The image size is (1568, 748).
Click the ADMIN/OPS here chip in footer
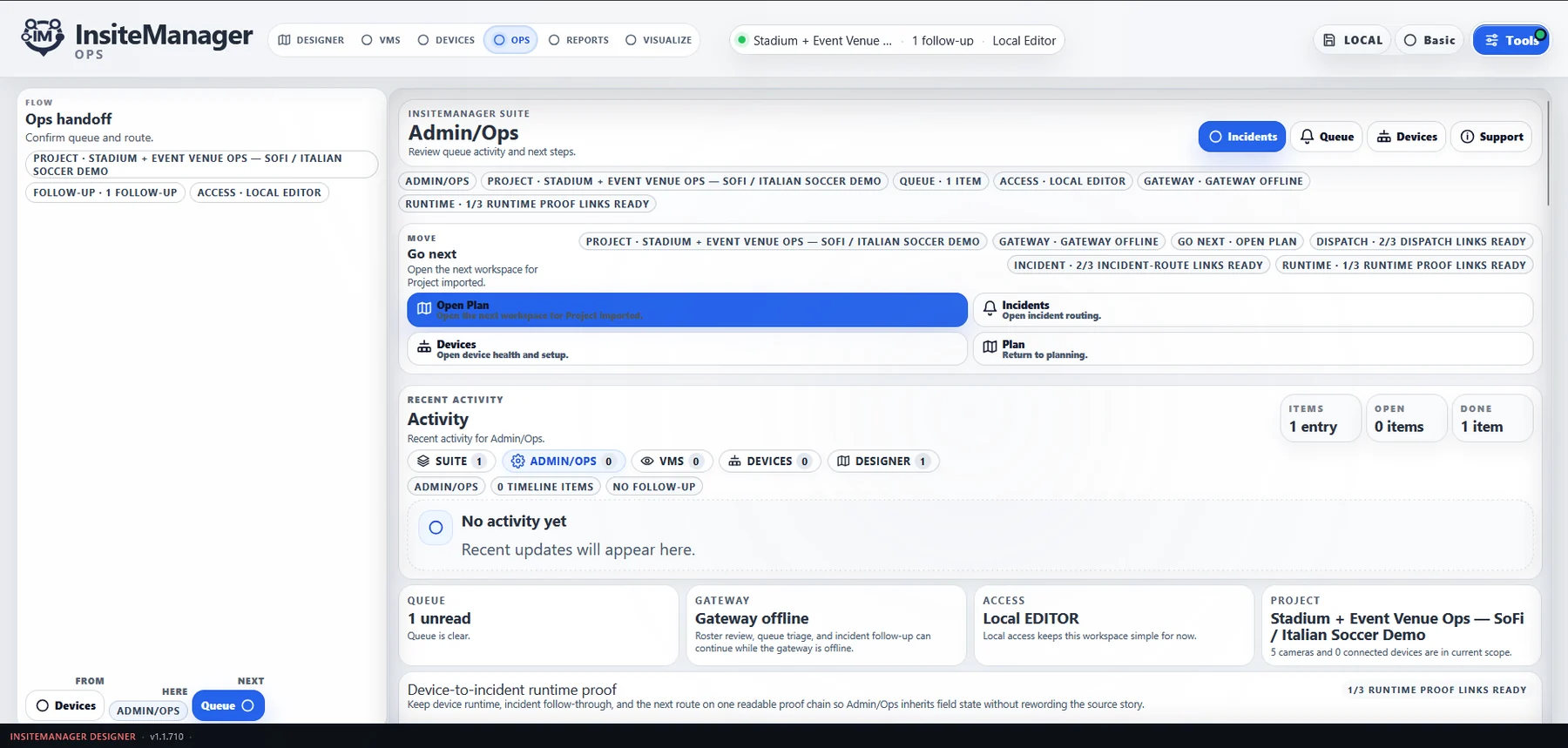[148, 711]
